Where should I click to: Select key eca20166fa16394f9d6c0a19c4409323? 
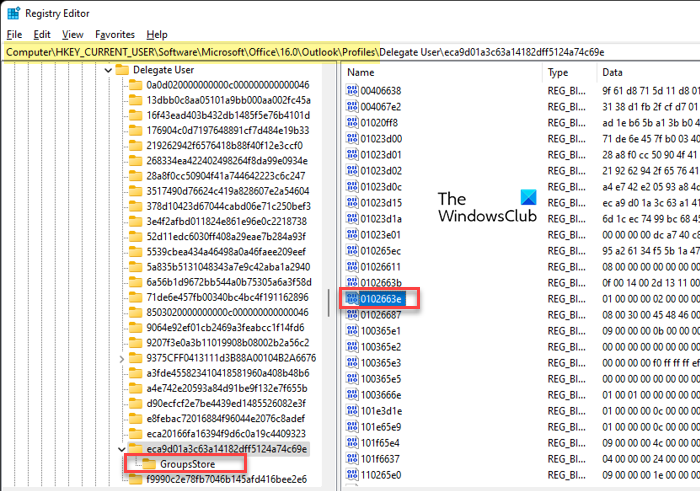[226, 434]
